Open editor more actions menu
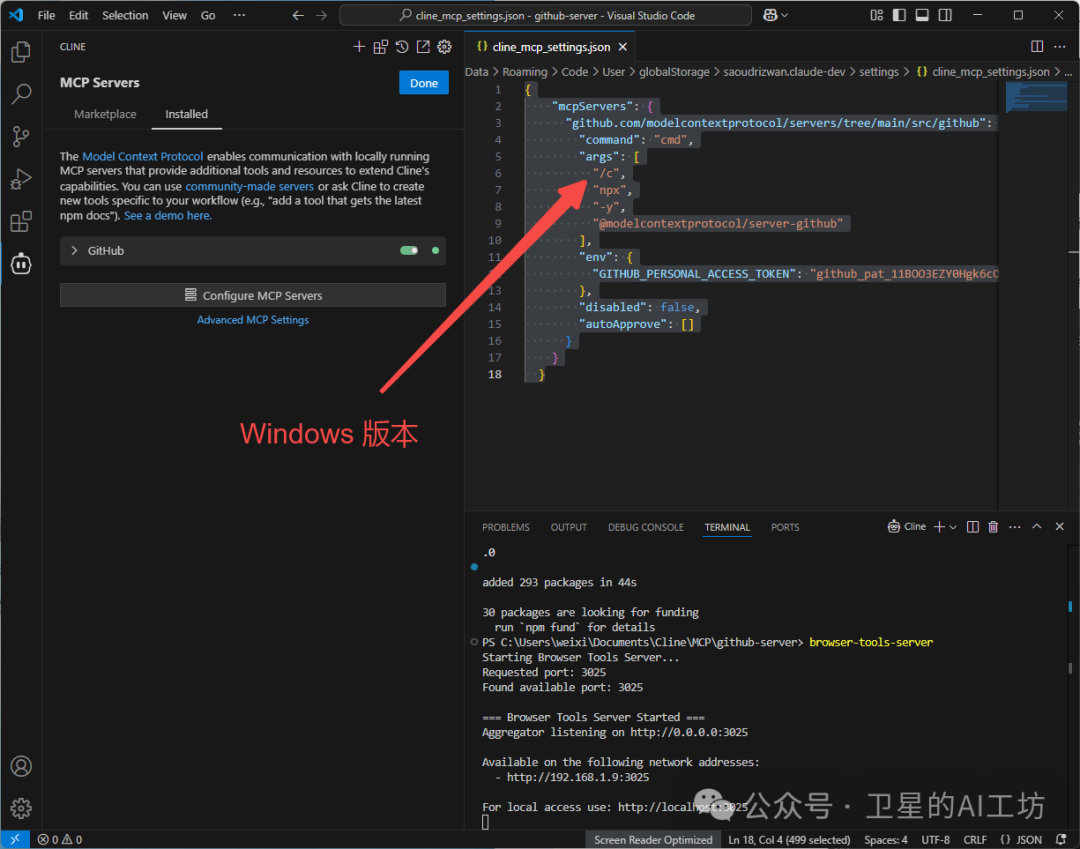This screenshot has width=1080, height=849. pyautogui.click(x=1059, y=46)
